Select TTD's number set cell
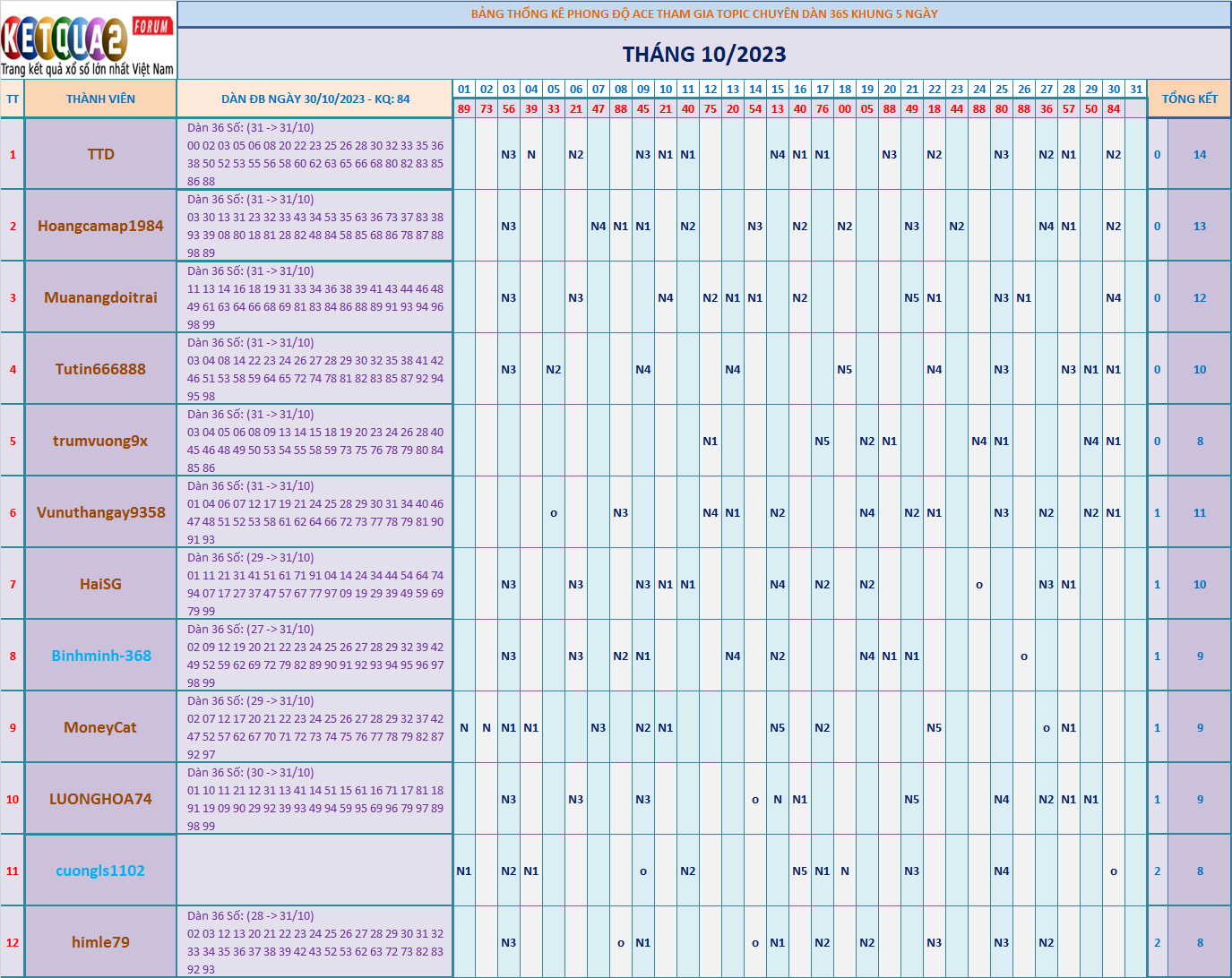Viewport: 1232px width, 978px height. click(315, 154)
